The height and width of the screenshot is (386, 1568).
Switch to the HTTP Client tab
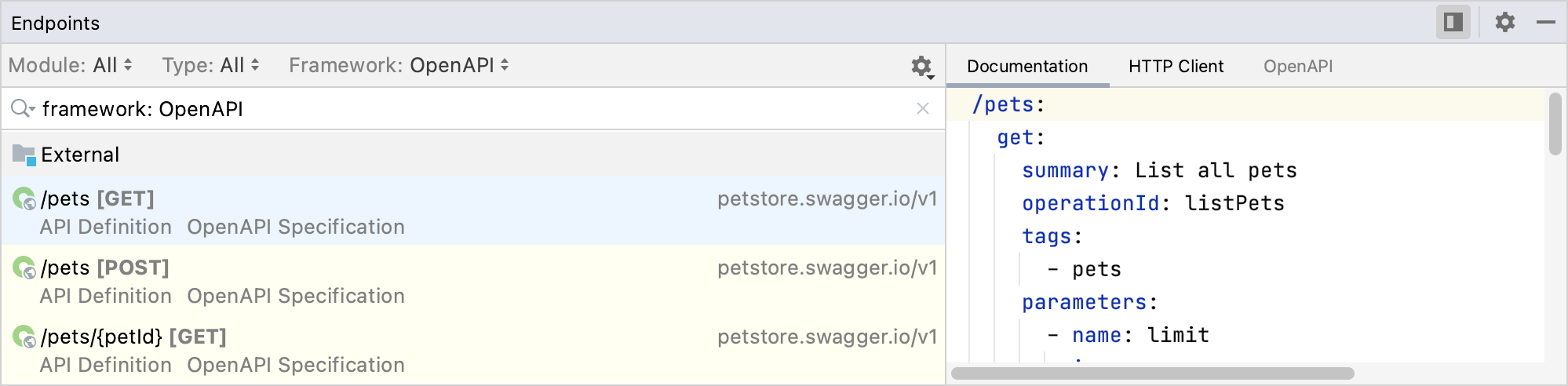[1176, 66]
